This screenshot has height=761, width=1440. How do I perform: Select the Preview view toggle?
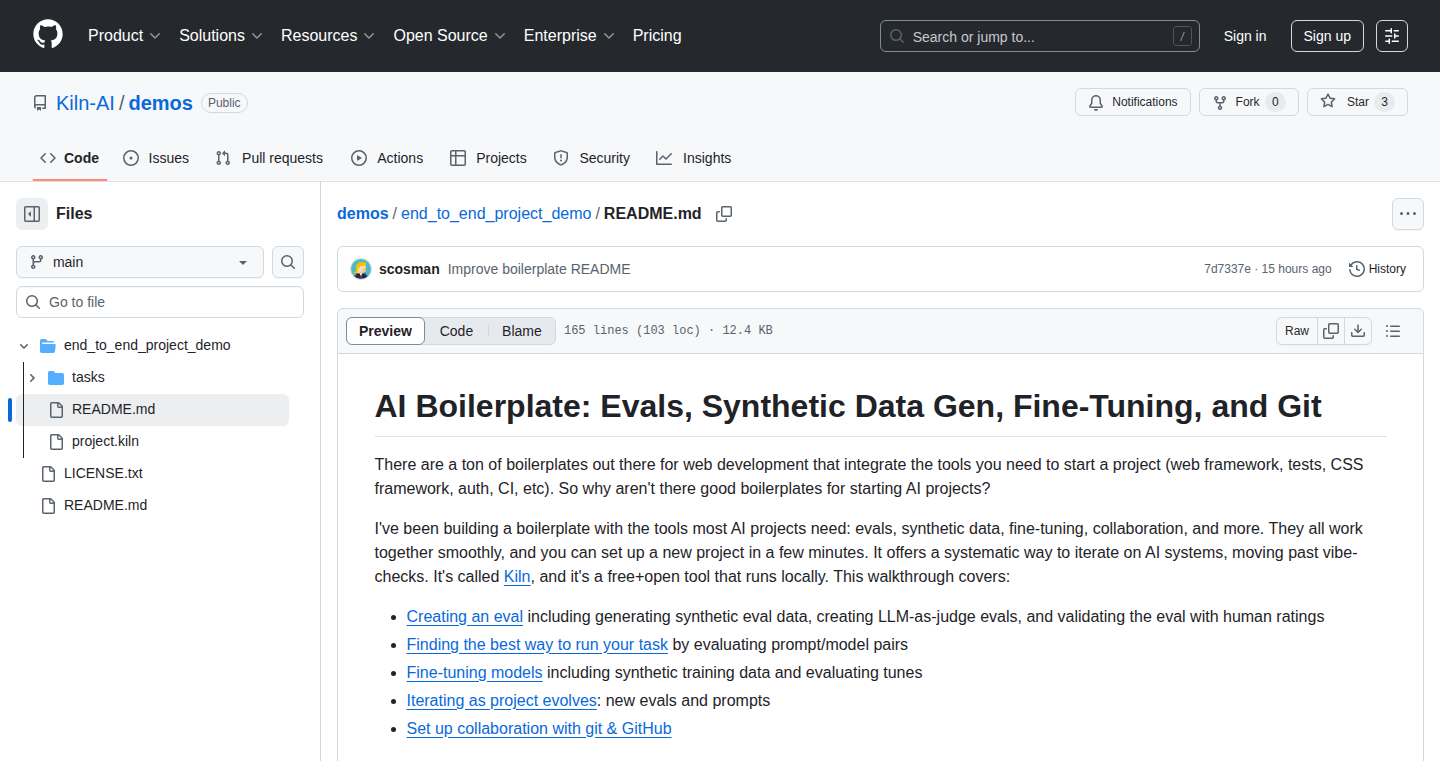[x=386, y=331]
